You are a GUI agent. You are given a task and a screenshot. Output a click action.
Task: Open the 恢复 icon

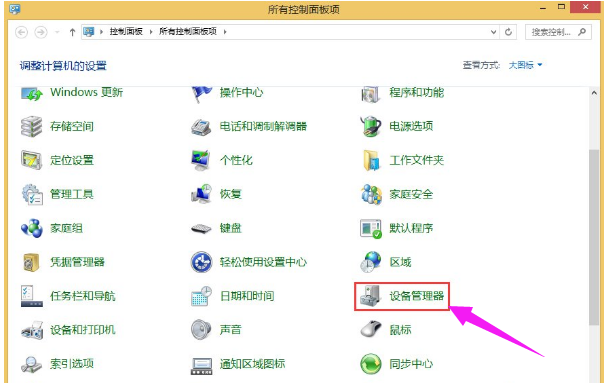(201, 194)
